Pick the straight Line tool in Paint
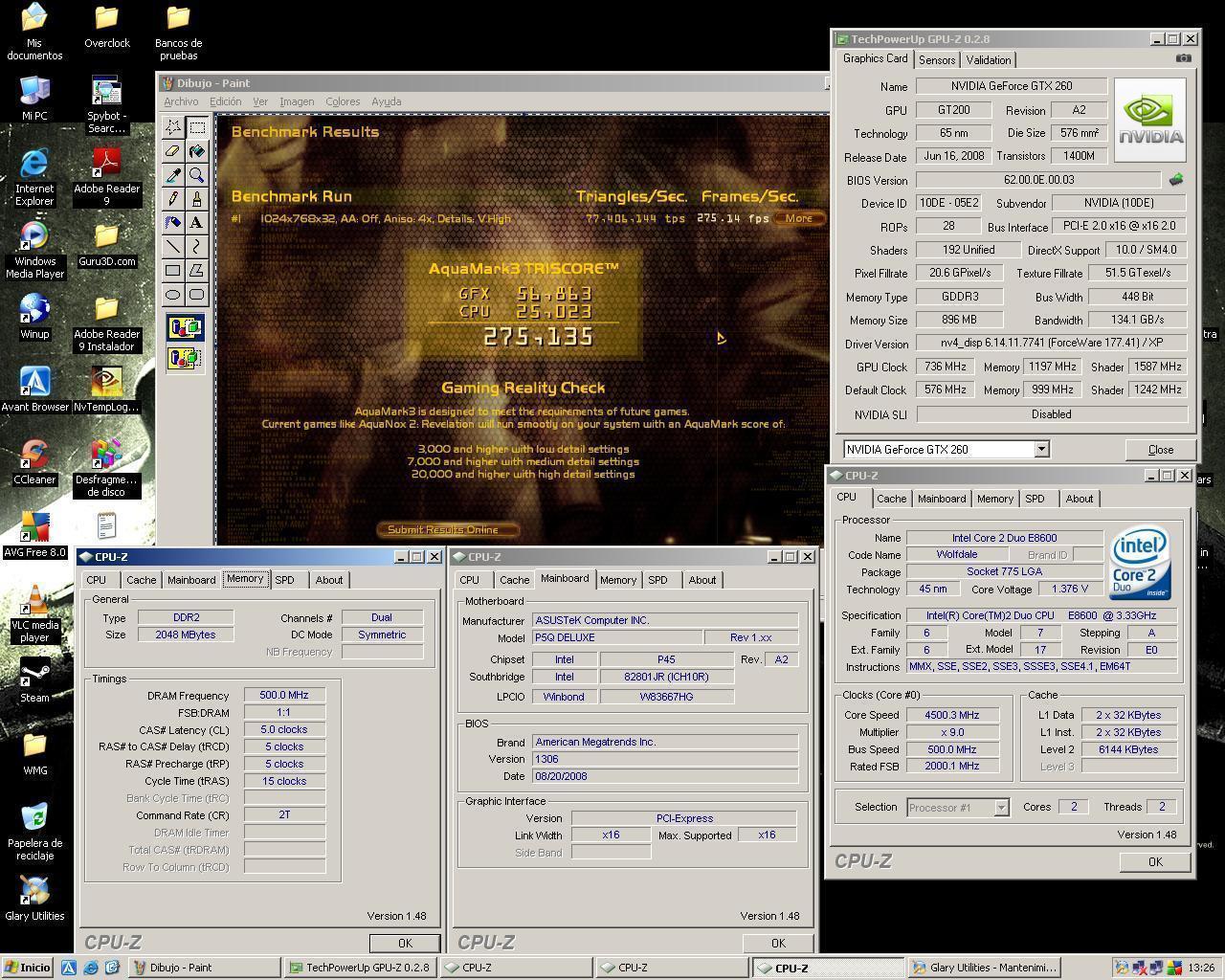This screenshot has width=1225, height=980. 173,247
